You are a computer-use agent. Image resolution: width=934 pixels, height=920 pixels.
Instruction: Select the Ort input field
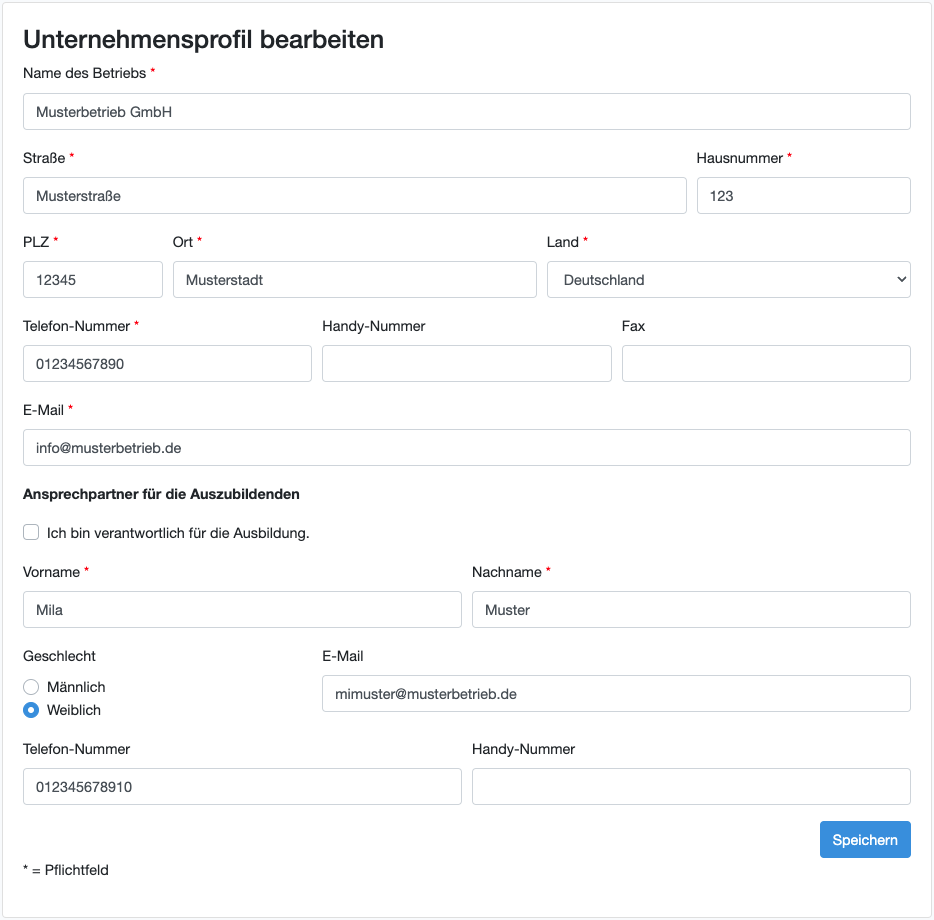pyautogui.click(x=354, y=280)
